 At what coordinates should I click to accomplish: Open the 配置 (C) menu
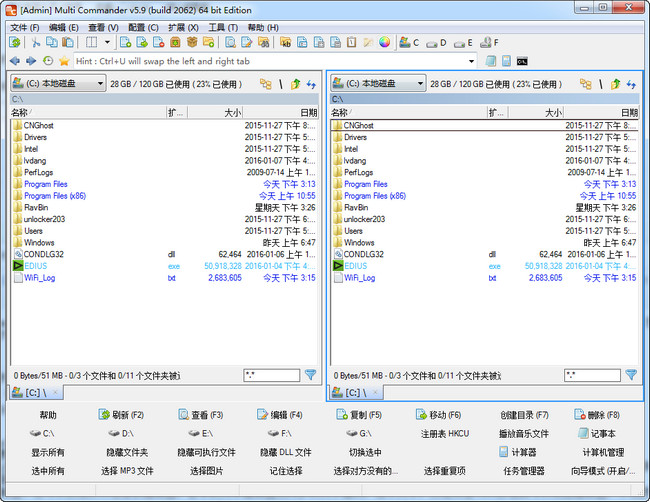(x=143, y=28)
